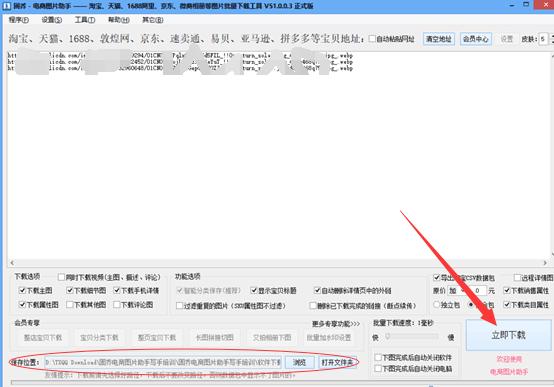Open the 设置(S) menu
This screenshot has width=554, height=387.
point(52,20)
